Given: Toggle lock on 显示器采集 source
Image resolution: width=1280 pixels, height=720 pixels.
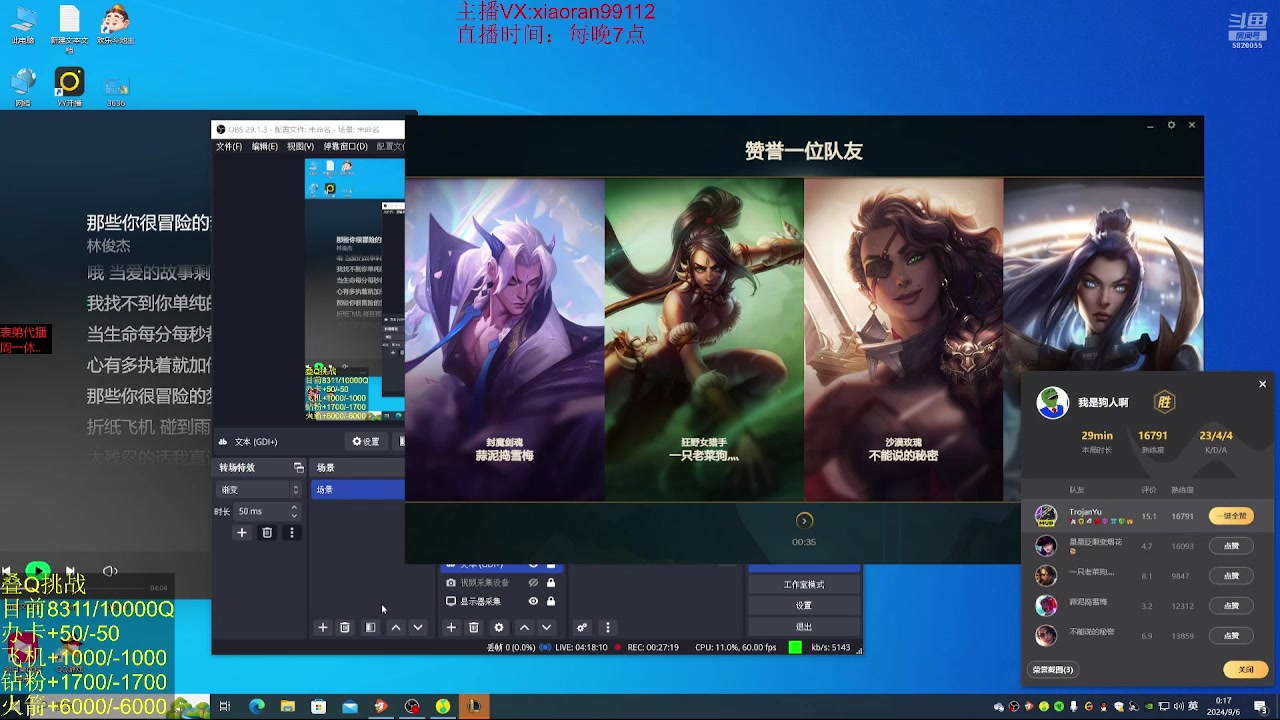Looking at the screenshot, I should pyautogui.click(x=550, y=601).
